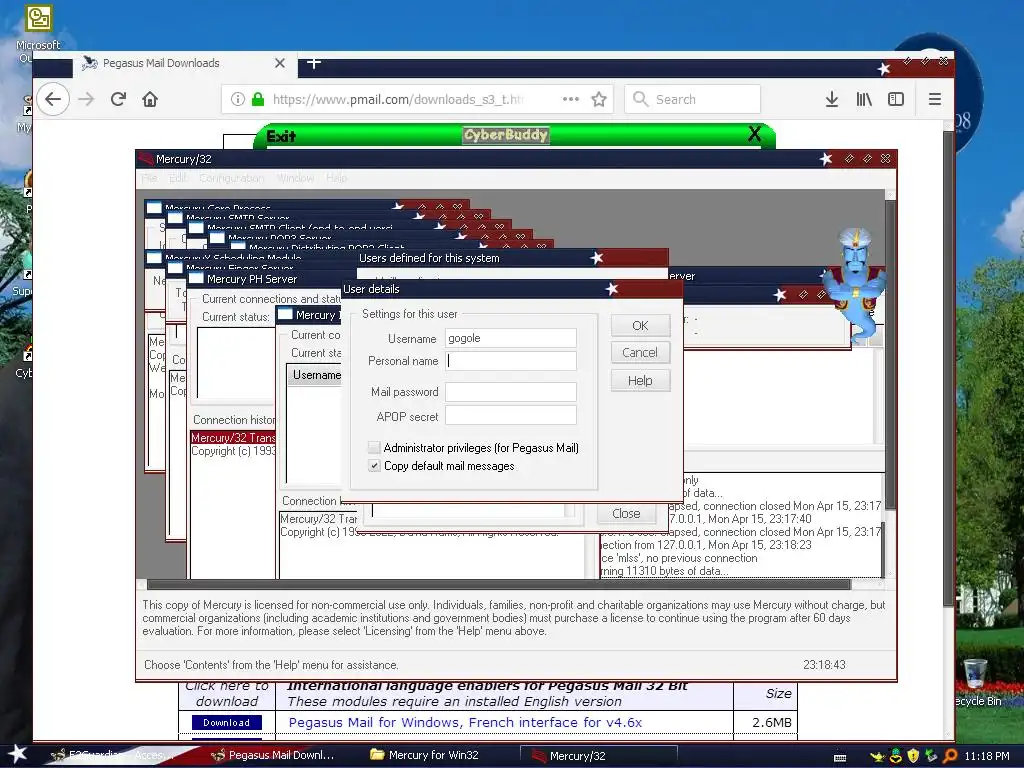Click the 23:18:43 status bar time
1024x768 pixels.
point(824,665)
